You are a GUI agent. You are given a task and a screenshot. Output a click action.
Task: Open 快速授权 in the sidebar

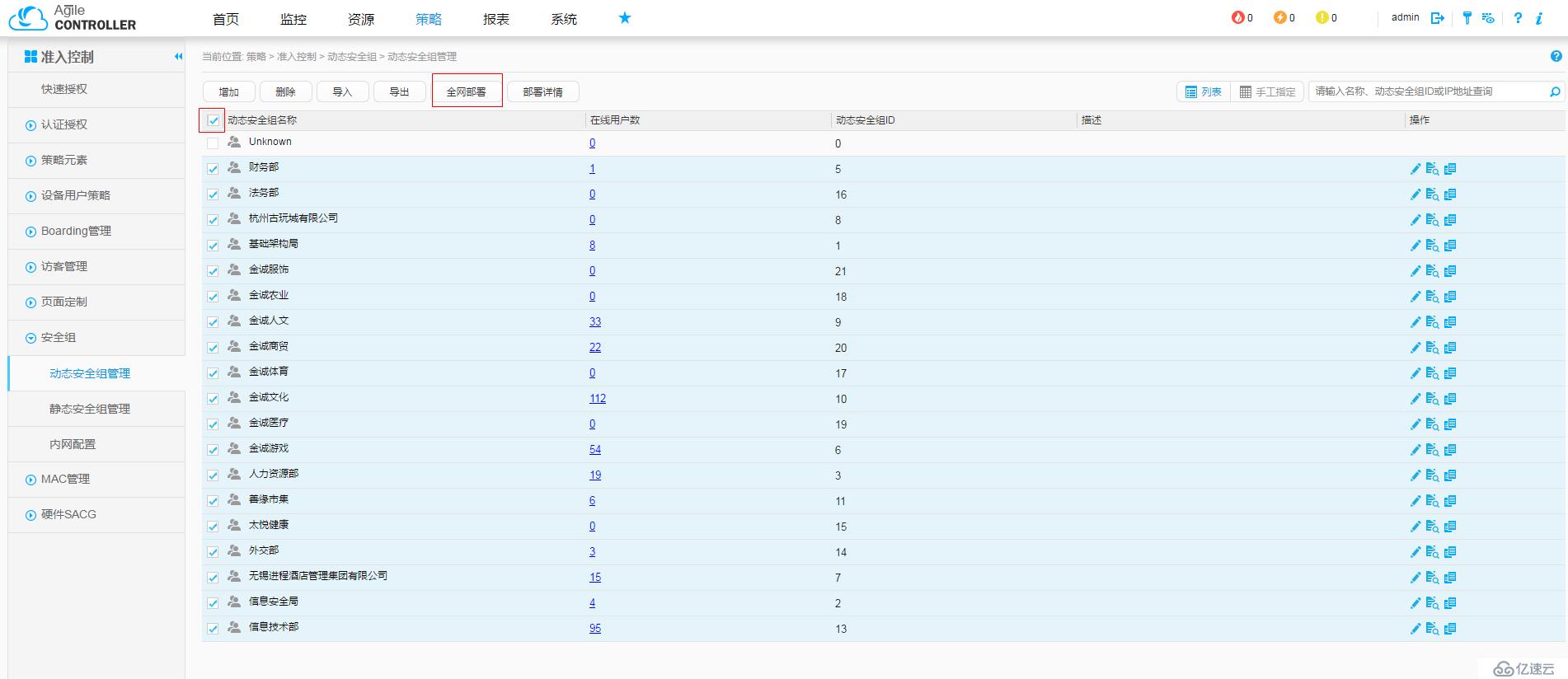pos(64,89)
